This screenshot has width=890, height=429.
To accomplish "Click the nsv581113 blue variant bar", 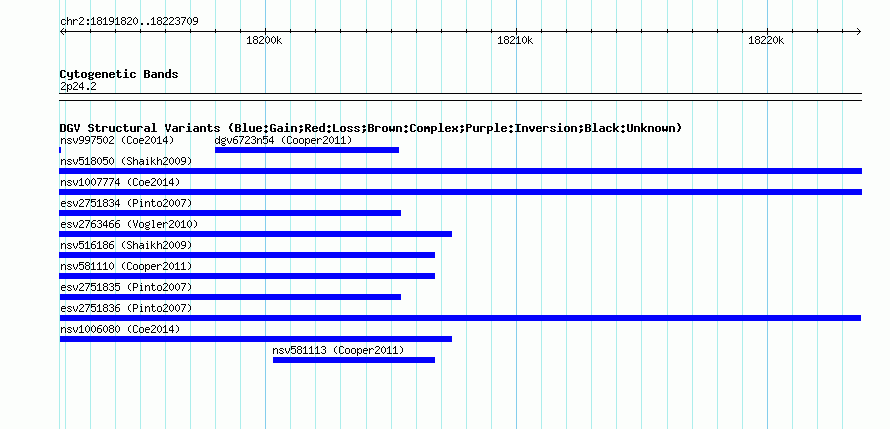I will (354, 360).
